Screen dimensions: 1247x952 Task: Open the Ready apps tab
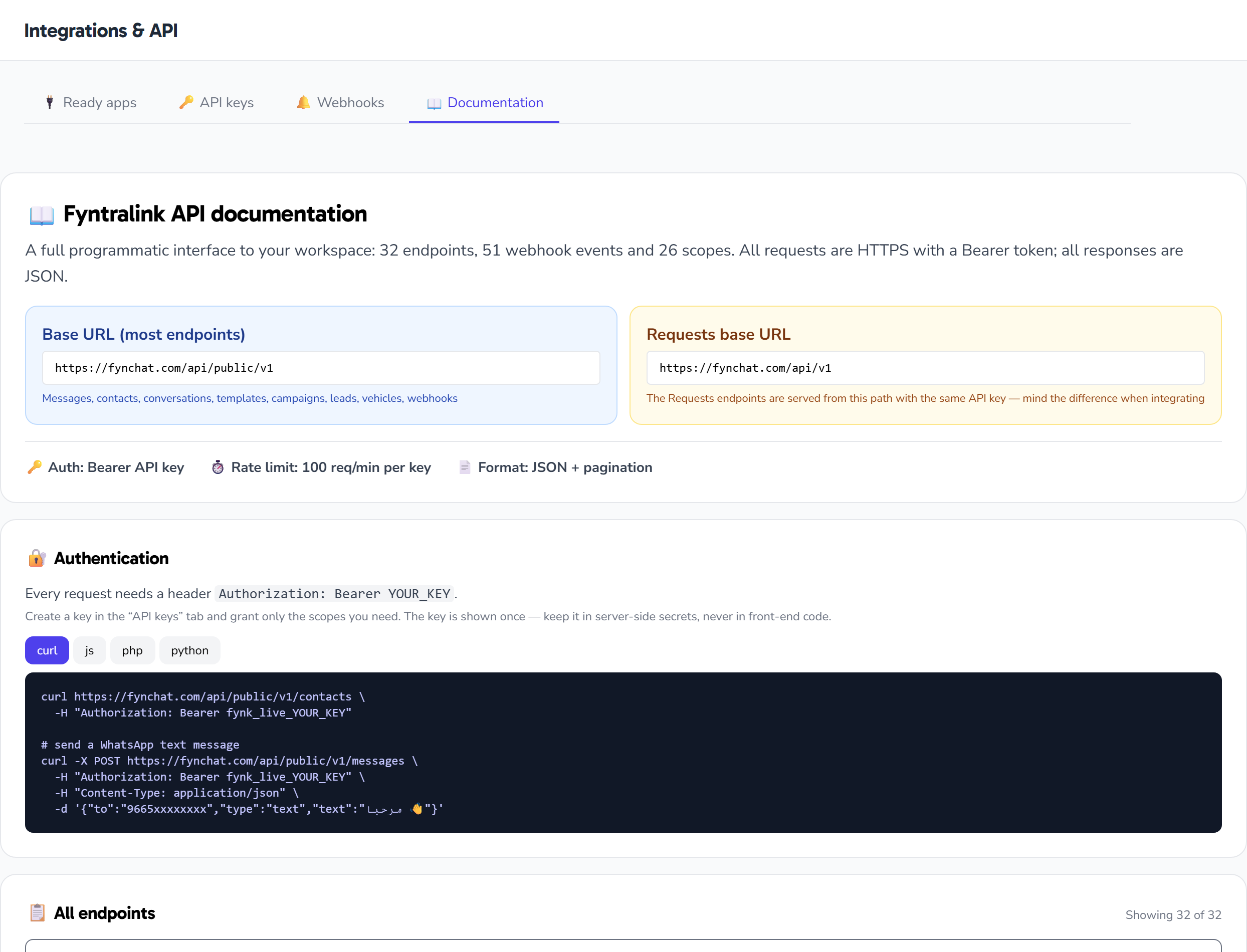90,103
